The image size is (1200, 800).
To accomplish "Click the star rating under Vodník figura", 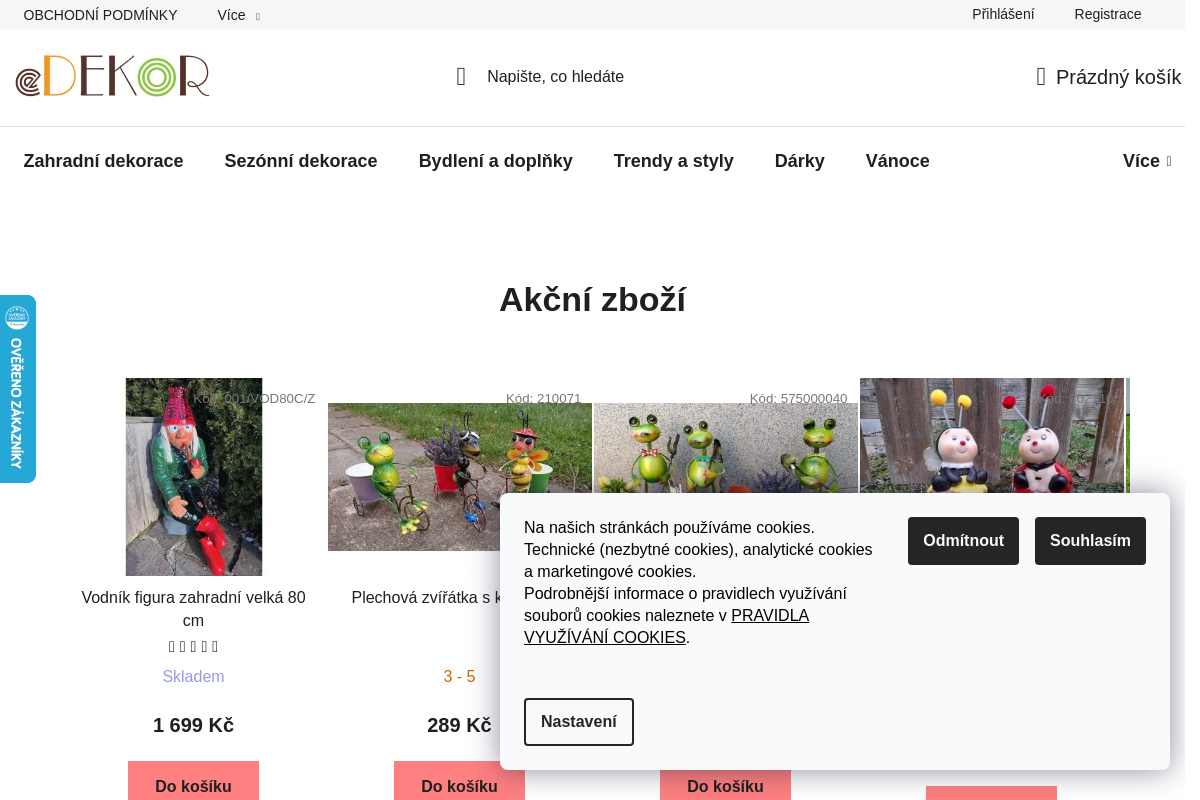I will coord(193,647).
